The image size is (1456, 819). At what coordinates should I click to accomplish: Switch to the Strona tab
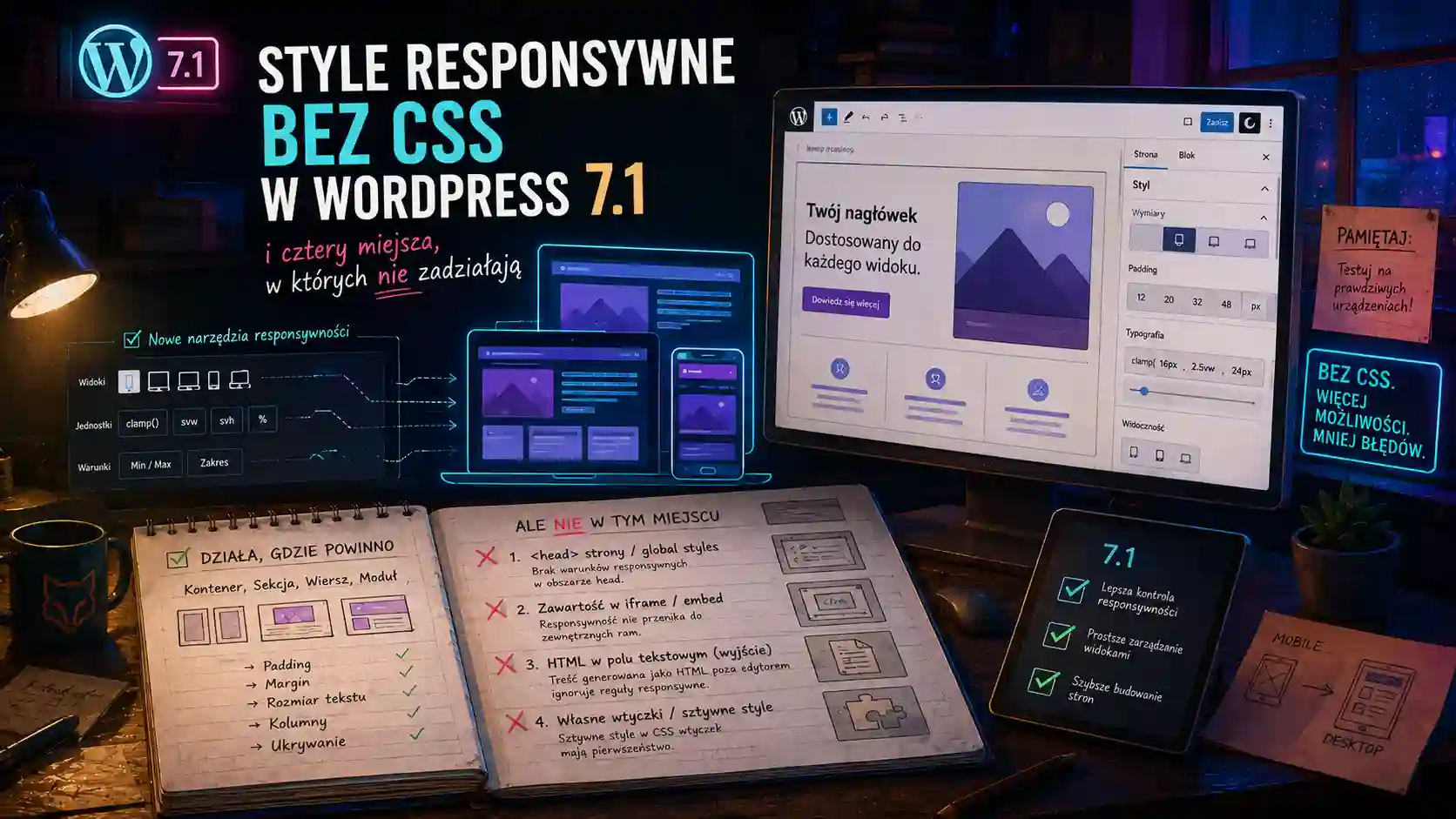point(1145,155)
